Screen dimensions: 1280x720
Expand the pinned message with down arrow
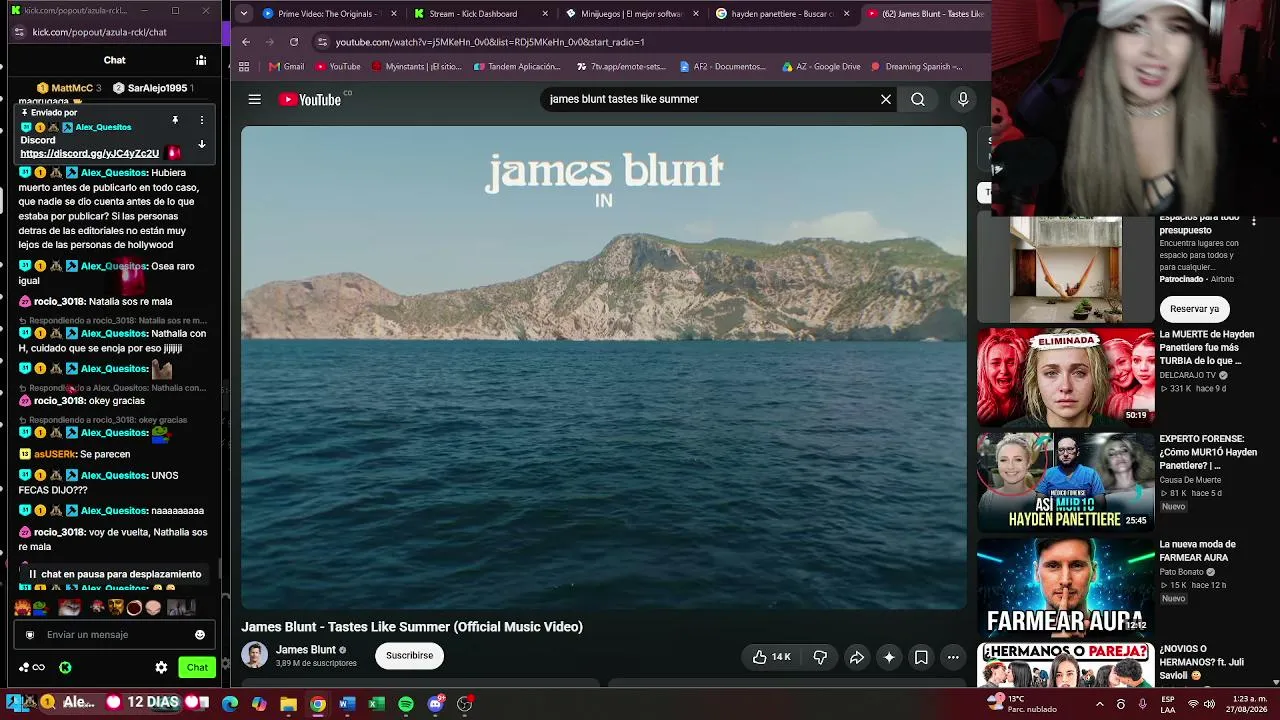pyautogui.click(x=201, y=145)
